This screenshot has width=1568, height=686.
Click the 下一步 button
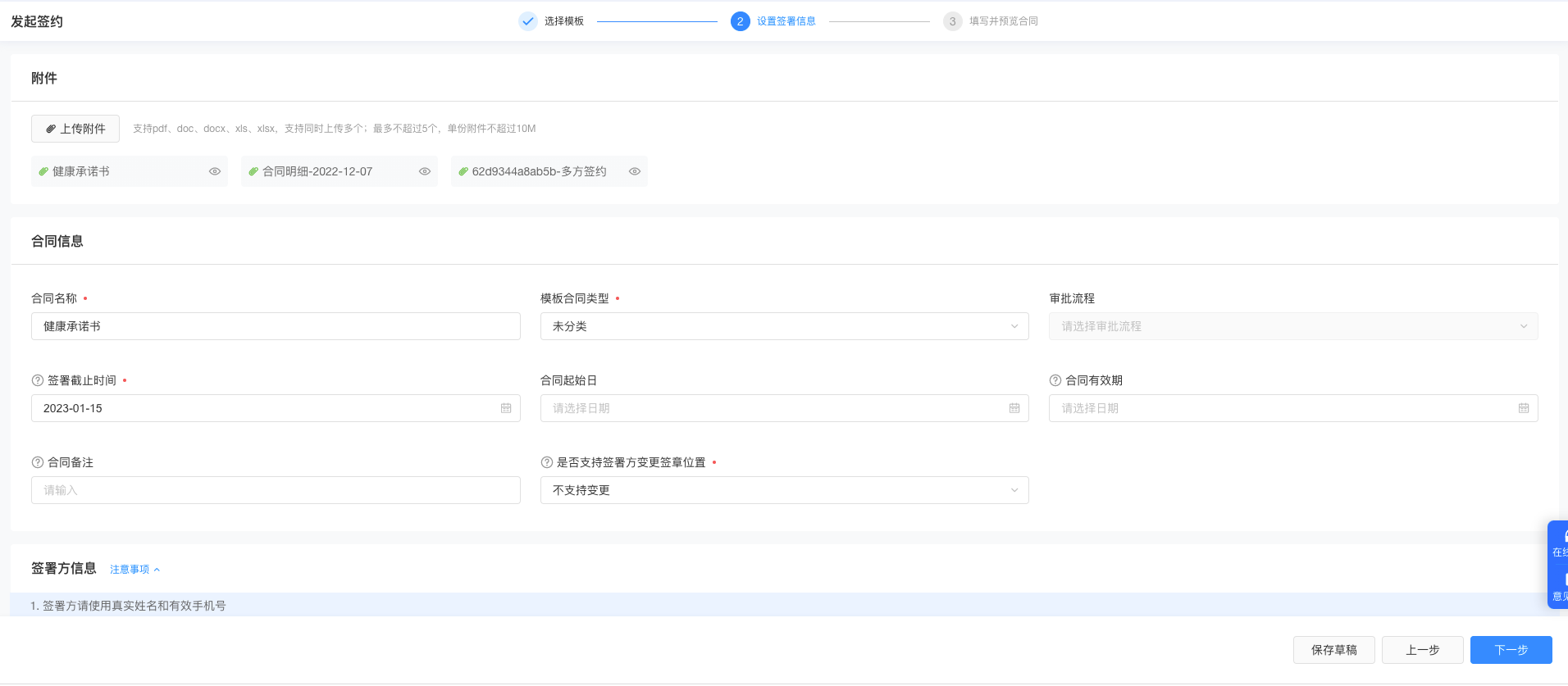tap(1511, 650)
